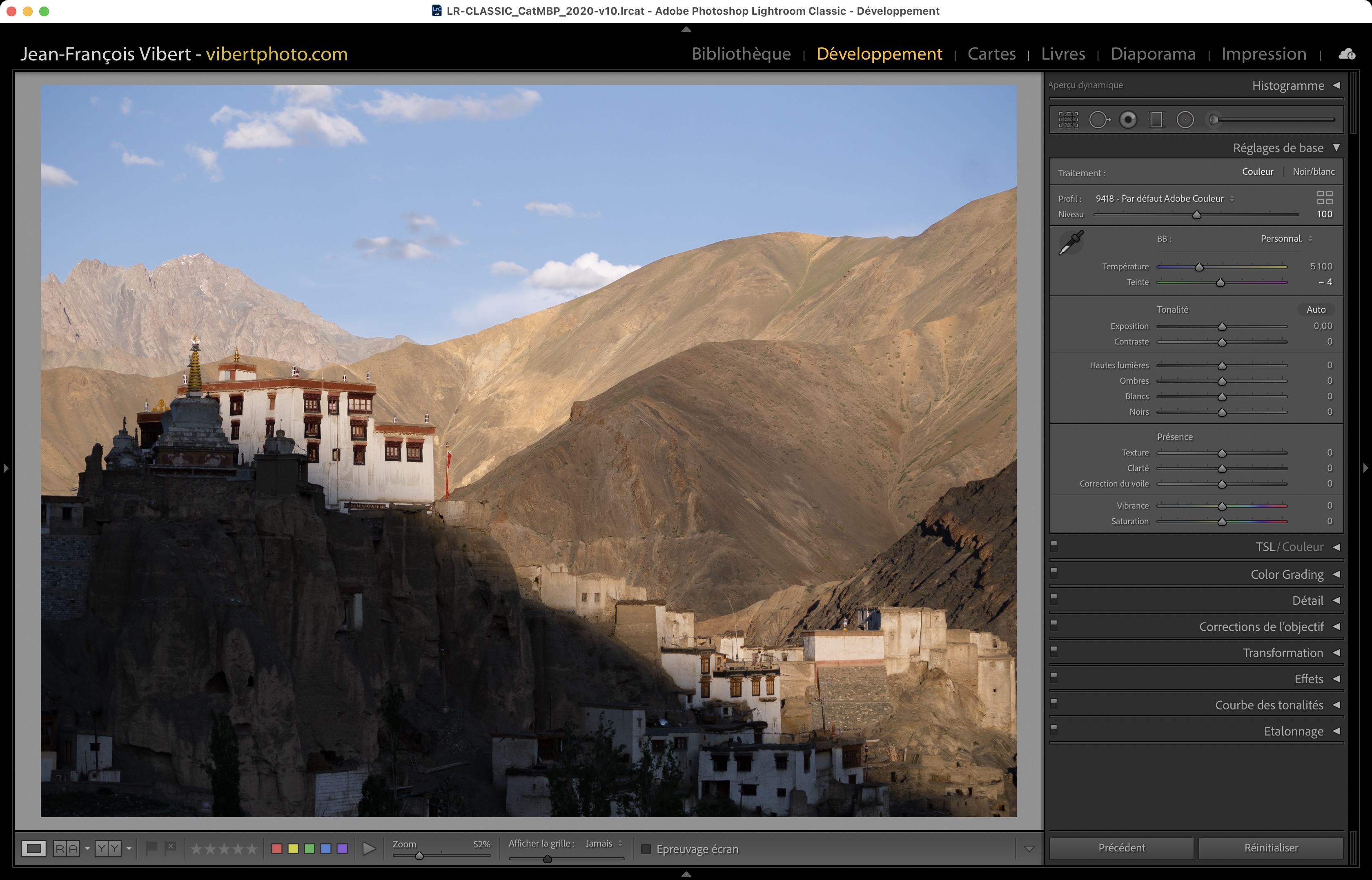The image size is (1372, 880).
Task: Select the Red Eye correction tool
Action: (1128, 120)
